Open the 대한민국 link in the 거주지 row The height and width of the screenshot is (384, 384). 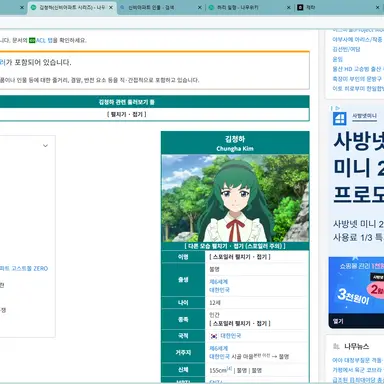click(x=219, y=356)
